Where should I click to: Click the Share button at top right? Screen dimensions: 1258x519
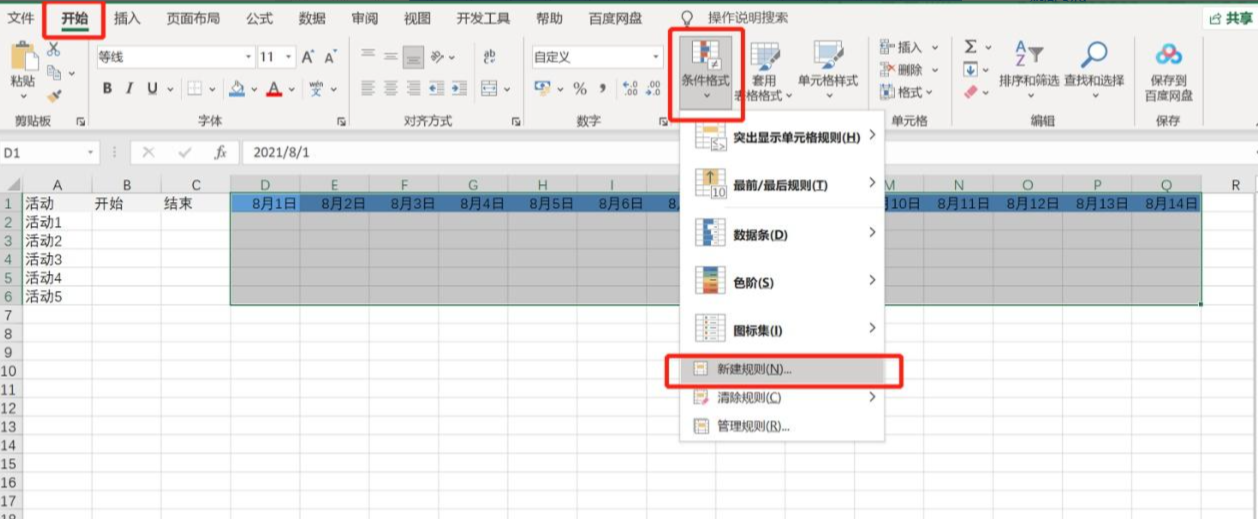click(1229, 18)
